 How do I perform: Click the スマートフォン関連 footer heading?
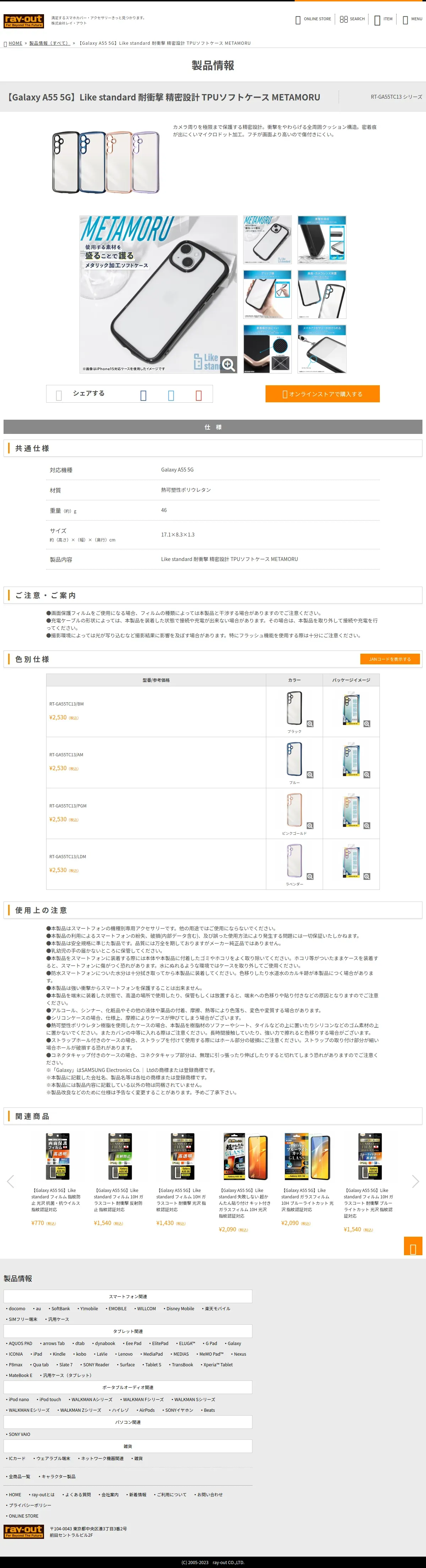(x=128, y=1296)
